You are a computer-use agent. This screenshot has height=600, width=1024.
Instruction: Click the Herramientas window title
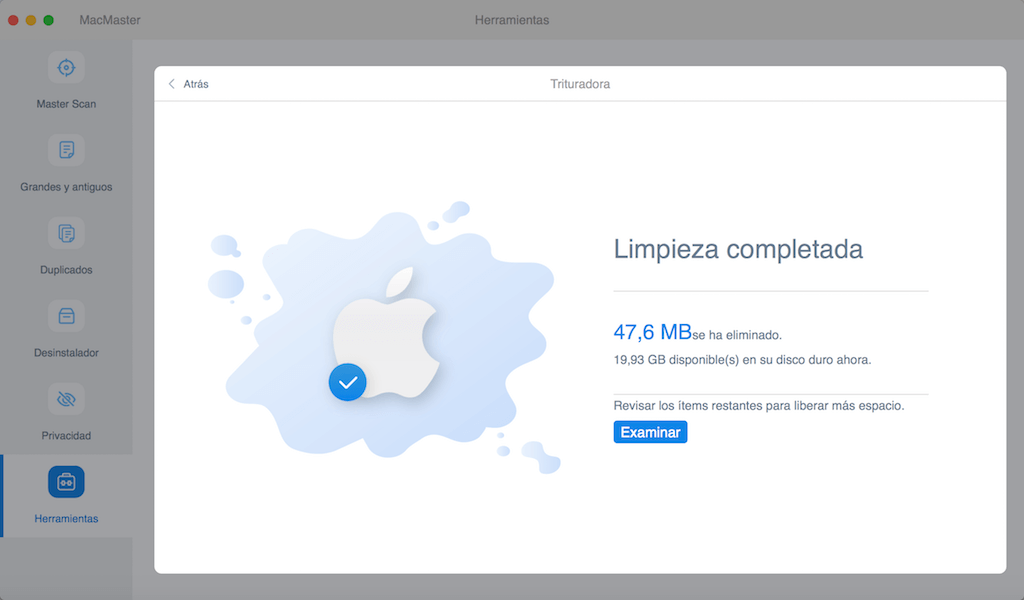(x=512, y=20)
